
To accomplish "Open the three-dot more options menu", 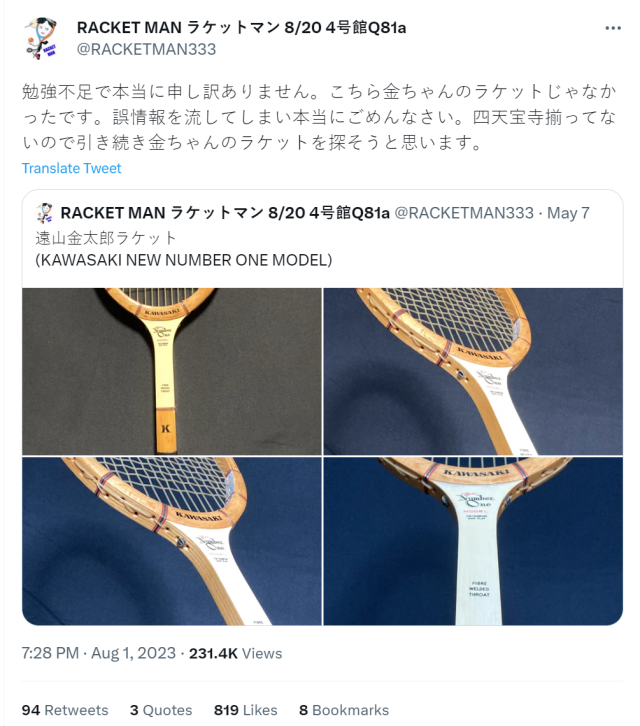I will [613, 29].
